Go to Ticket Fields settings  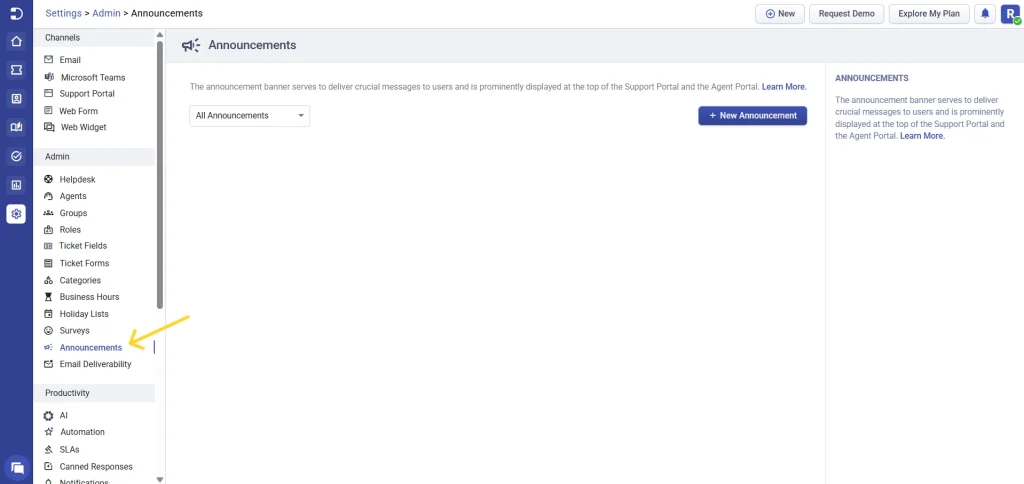point(83,246)
